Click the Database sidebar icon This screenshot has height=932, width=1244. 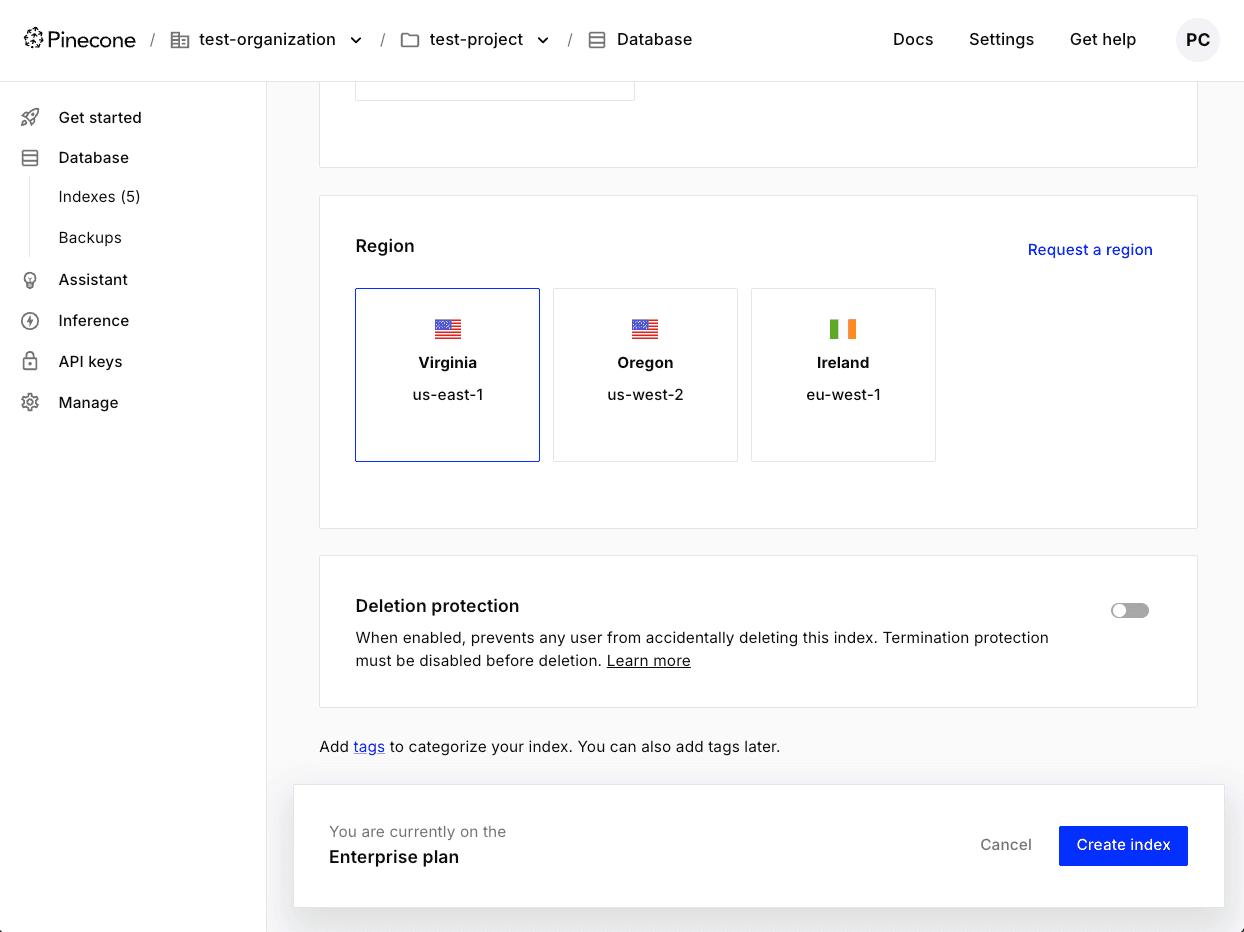pyautogui.click(x=29, y=157)
